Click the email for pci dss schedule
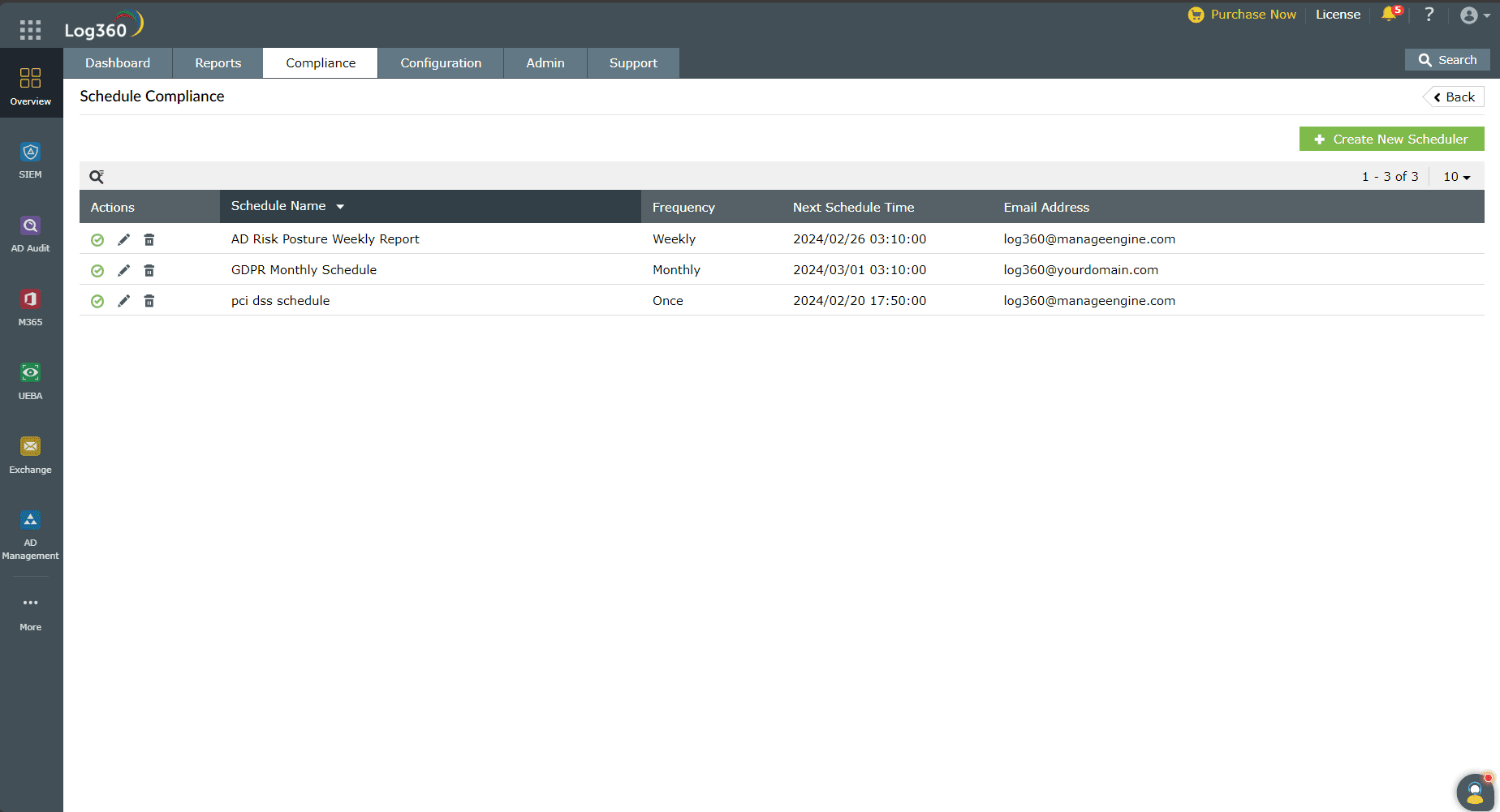1500x812 pixels. point(1089,301)
